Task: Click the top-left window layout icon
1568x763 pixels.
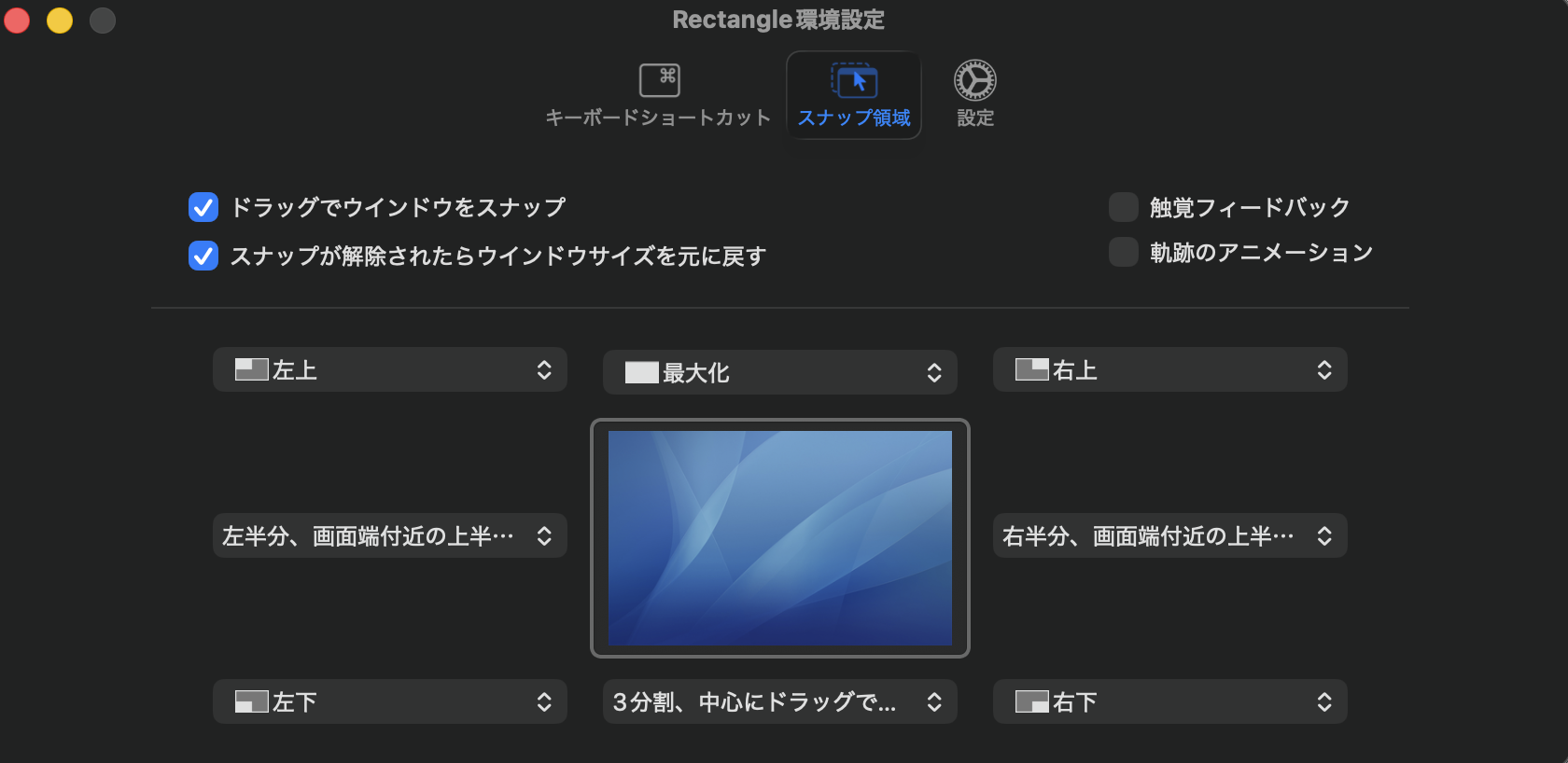Action: coord(251,370)
